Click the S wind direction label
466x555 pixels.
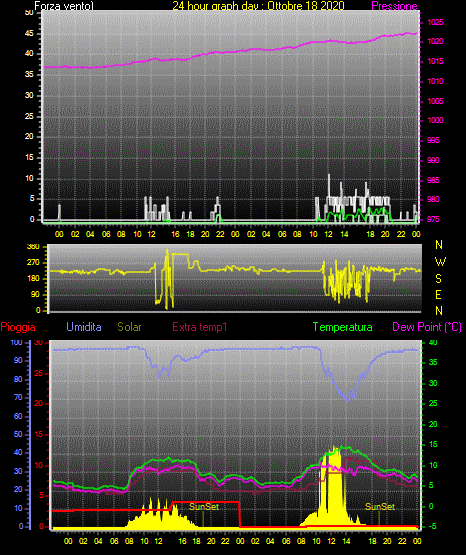tap(438, 279)
